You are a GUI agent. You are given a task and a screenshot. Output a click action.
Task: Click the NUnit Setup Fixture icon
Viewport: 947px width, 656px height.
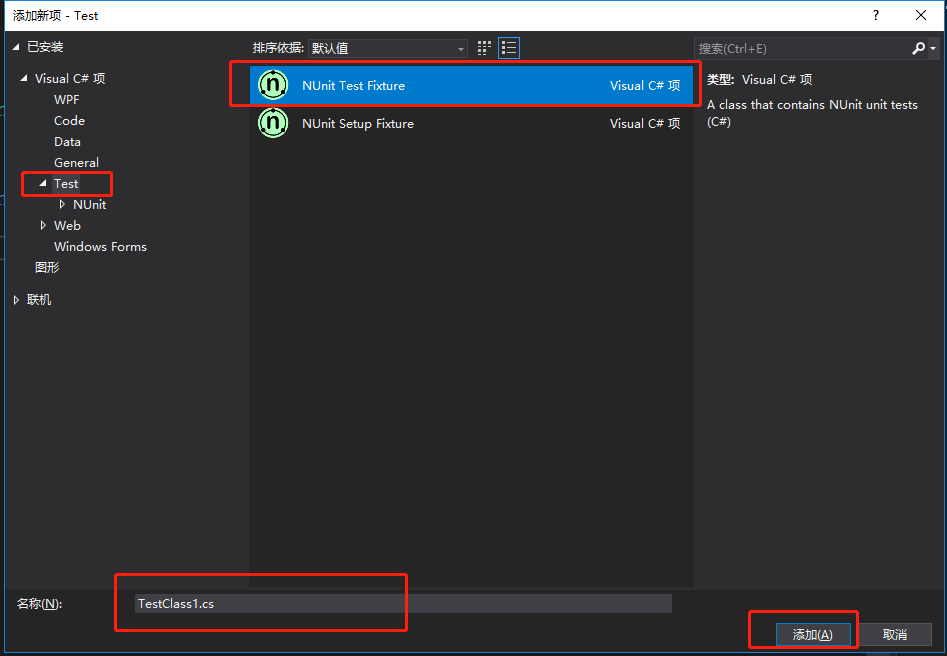272,123
